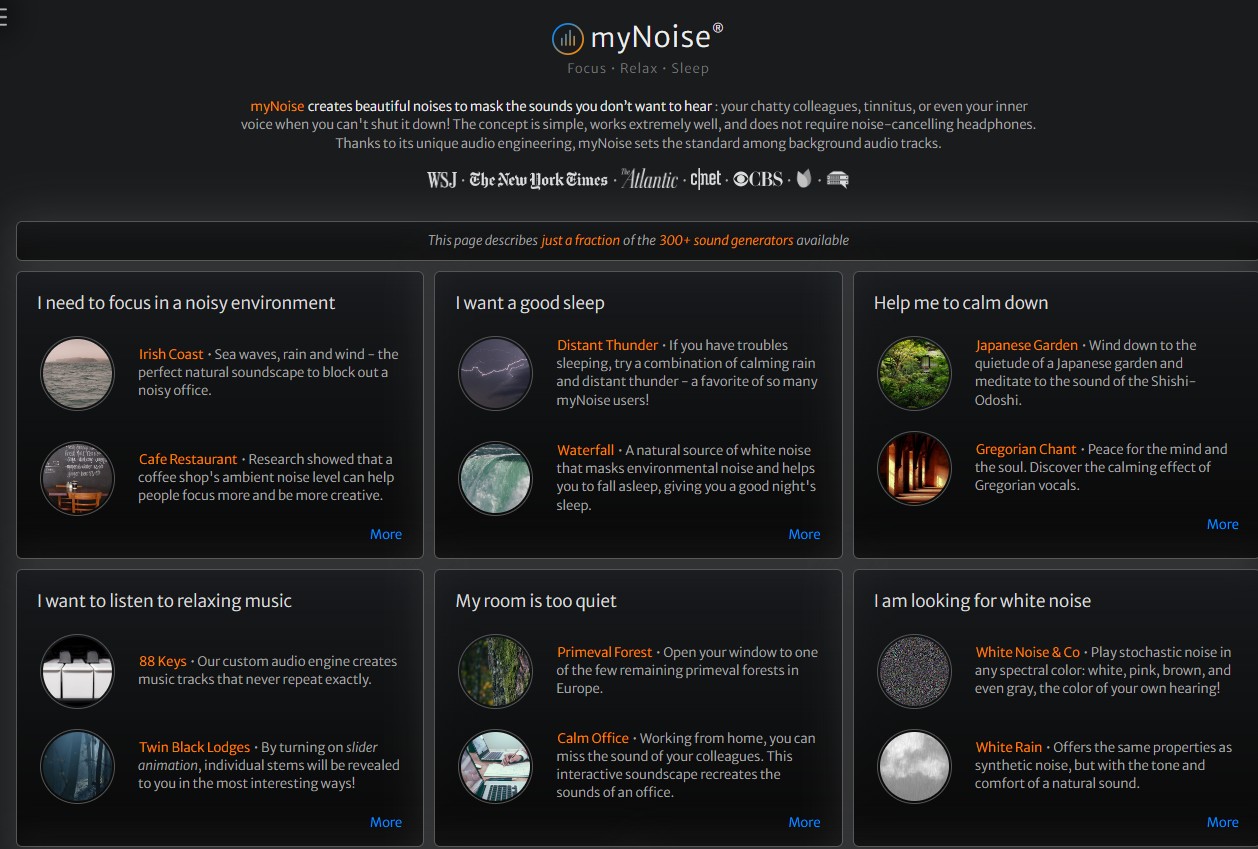
Task: Click the Waterfall thumbnail image
Action: pyautogui.click(x=495, y=480)
